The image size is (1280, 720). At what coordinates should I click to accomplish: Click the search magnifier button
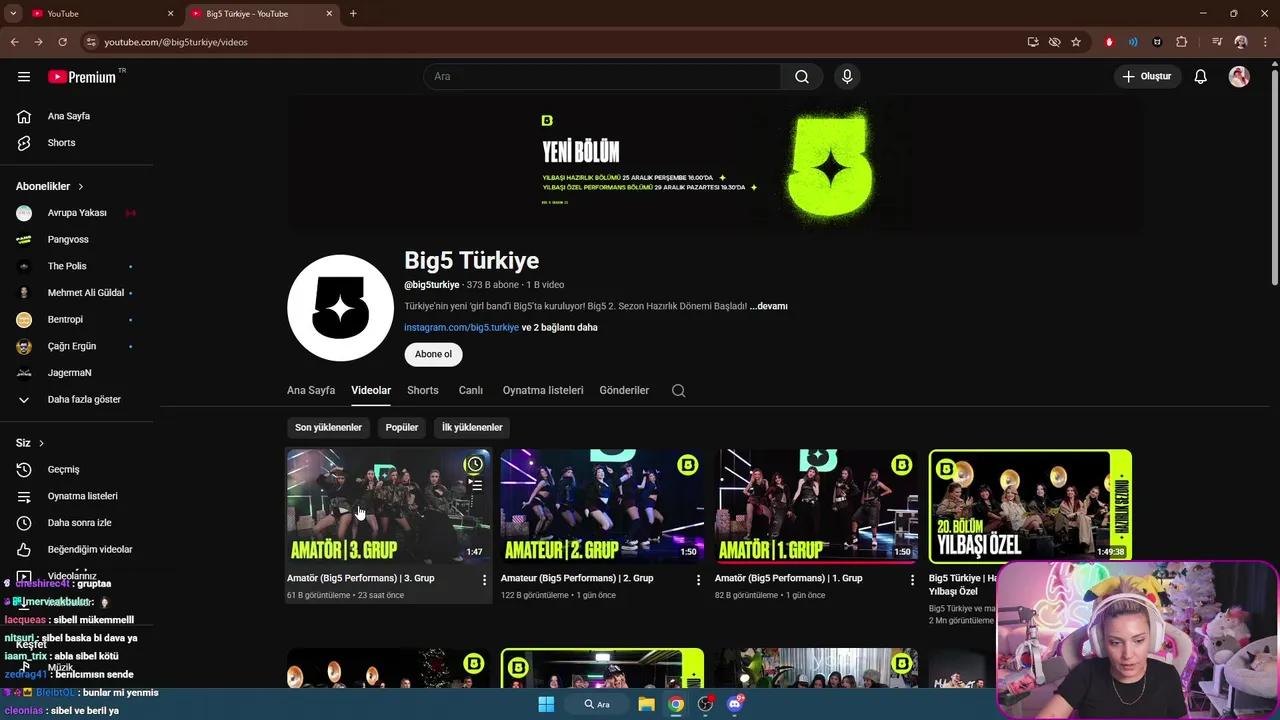point(802,76)
